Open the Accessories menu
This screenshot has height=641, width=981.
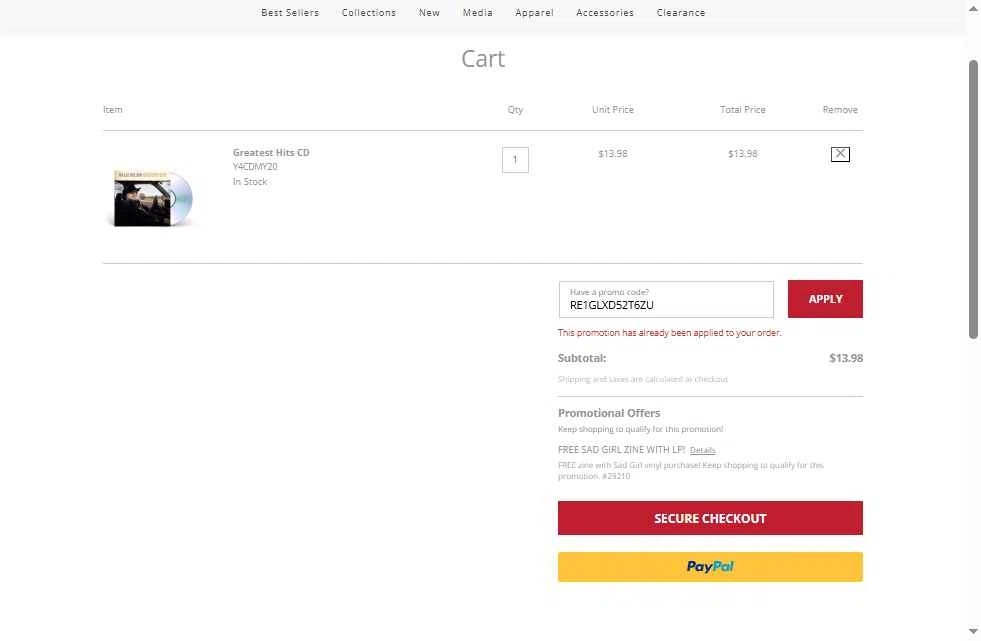(x=605, y=13)
